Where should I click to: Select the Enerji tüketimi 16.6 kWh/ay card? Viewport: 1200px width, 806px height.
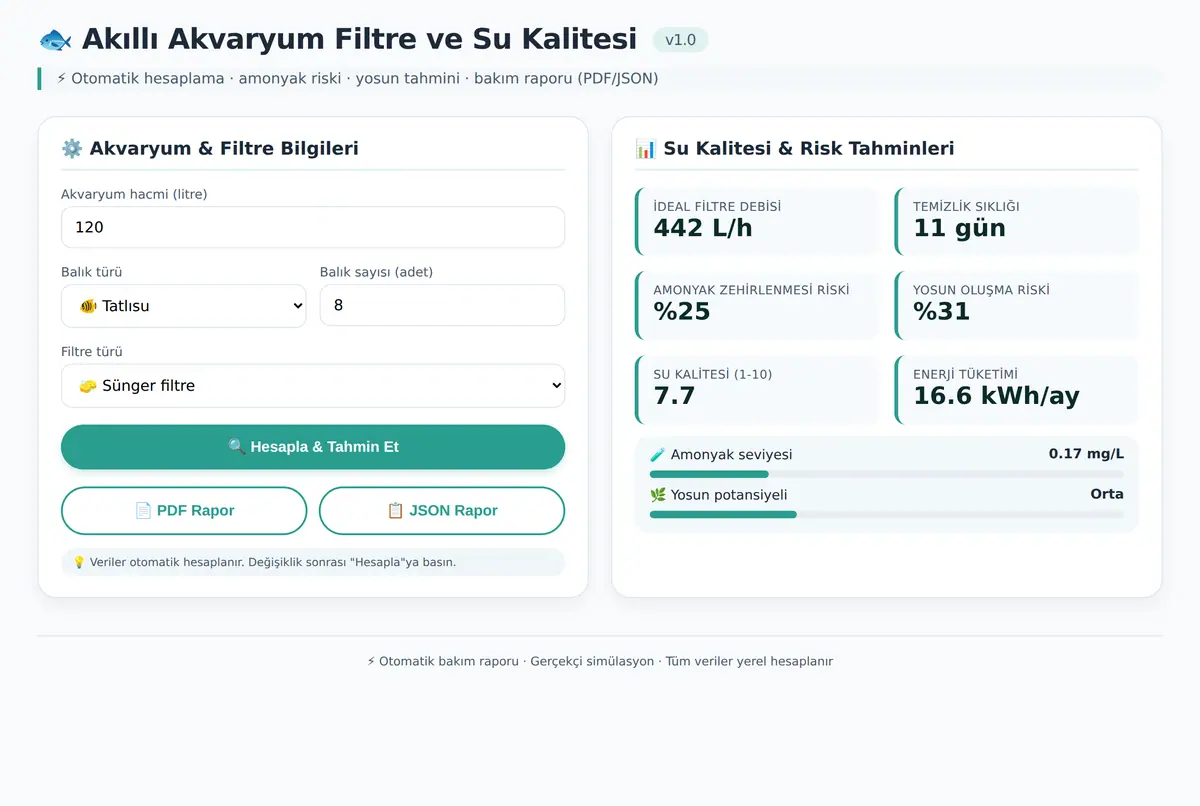tap(1016, 389)
